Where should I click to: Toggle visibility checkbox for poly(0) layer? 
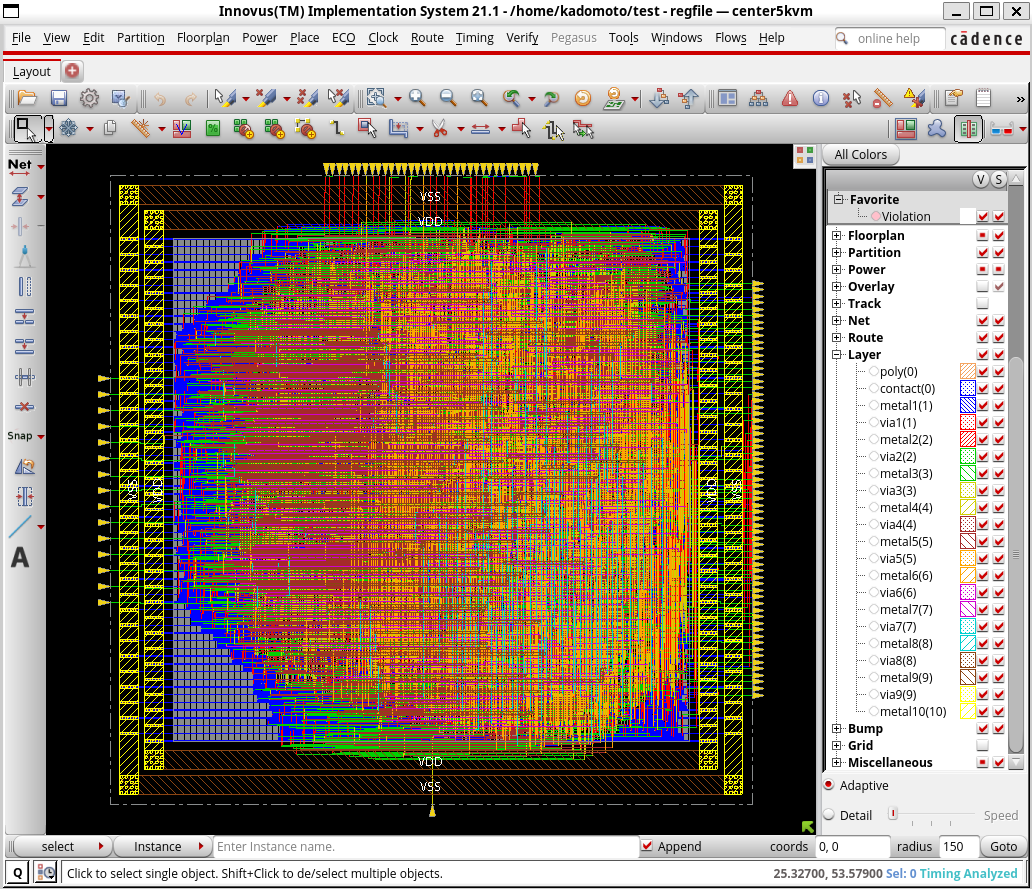pyautogui.click(x=983, y=372)
